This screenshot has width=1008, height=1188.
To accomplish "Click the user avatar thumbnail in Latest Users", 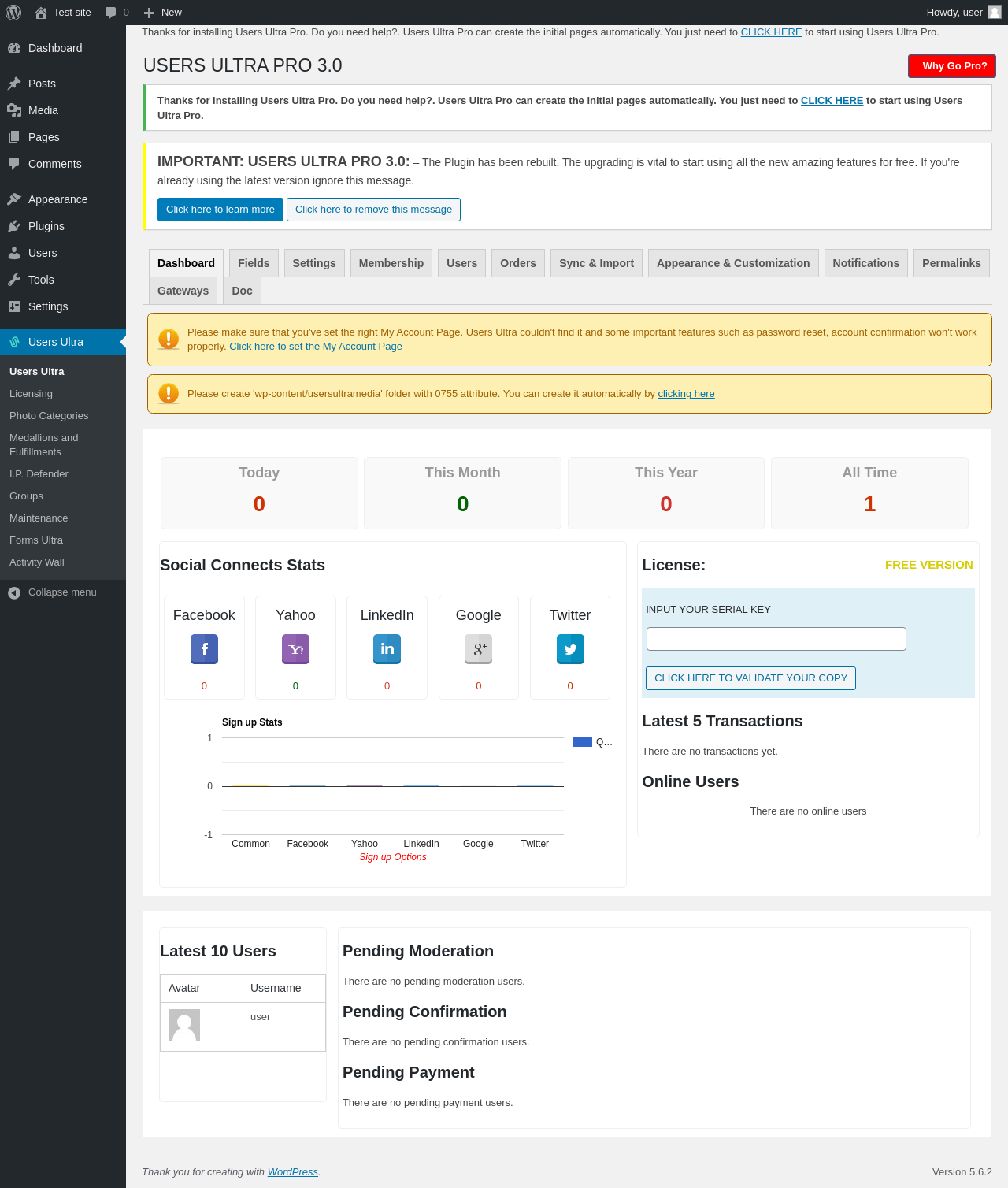I will [184, 1025].
